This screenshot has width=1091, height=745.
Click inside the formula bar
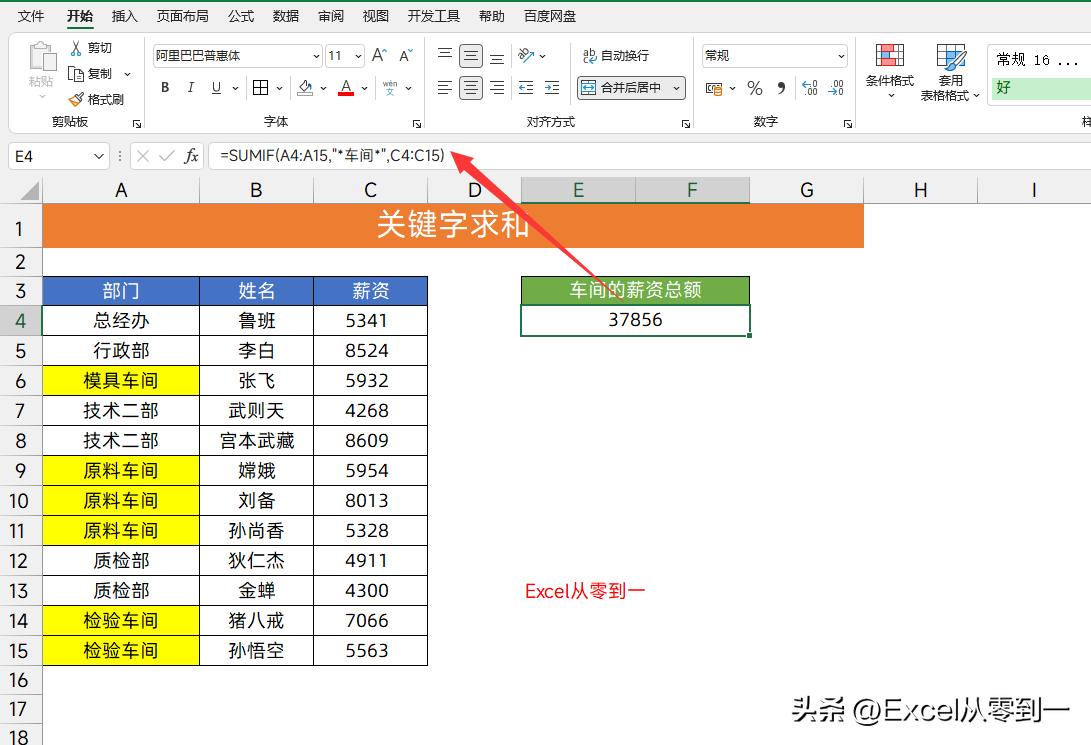(x=400, y=156)
